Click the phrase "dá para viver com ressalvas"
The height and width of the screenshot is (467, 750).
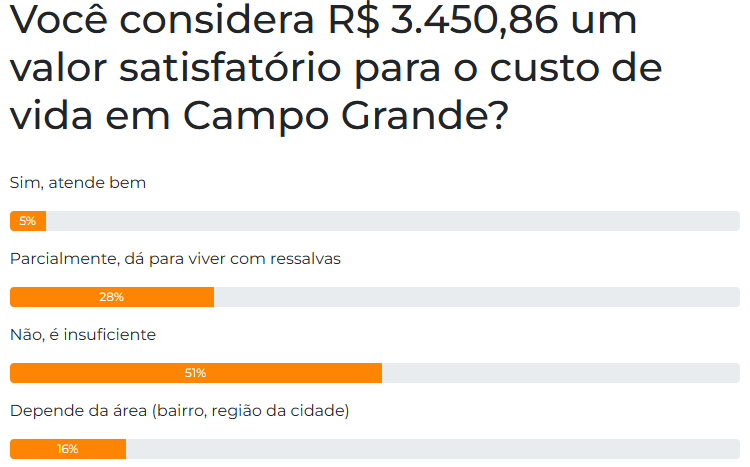click(x=232, y=258)
